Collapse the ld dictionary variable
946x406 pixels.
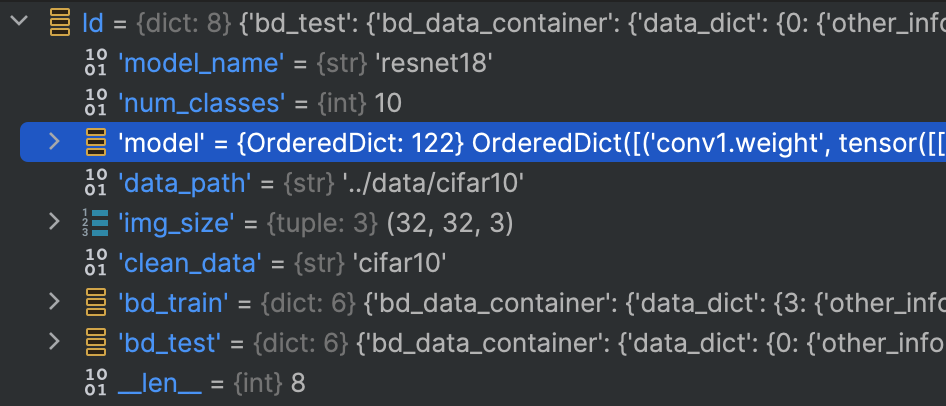(x=19, y=21)
